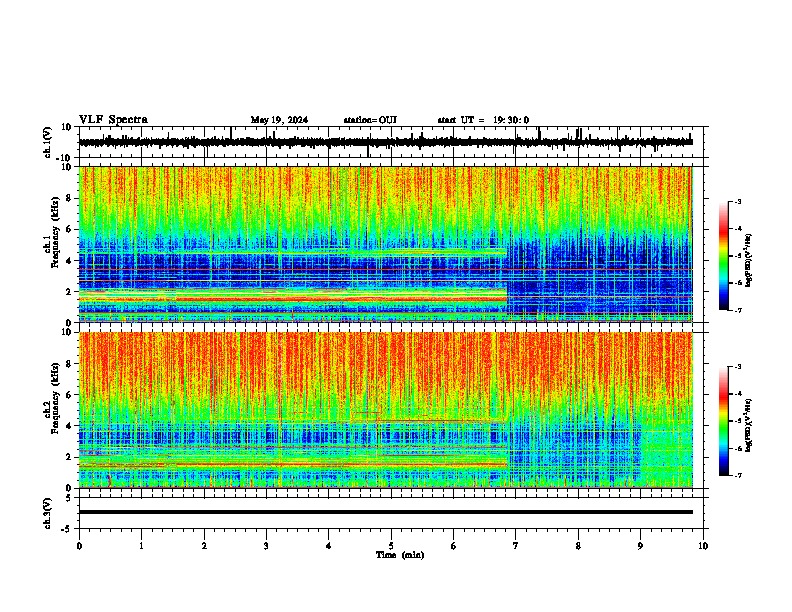
Task: Click the ch.3 flat voltage trace line
Action: tap(386, 512)
